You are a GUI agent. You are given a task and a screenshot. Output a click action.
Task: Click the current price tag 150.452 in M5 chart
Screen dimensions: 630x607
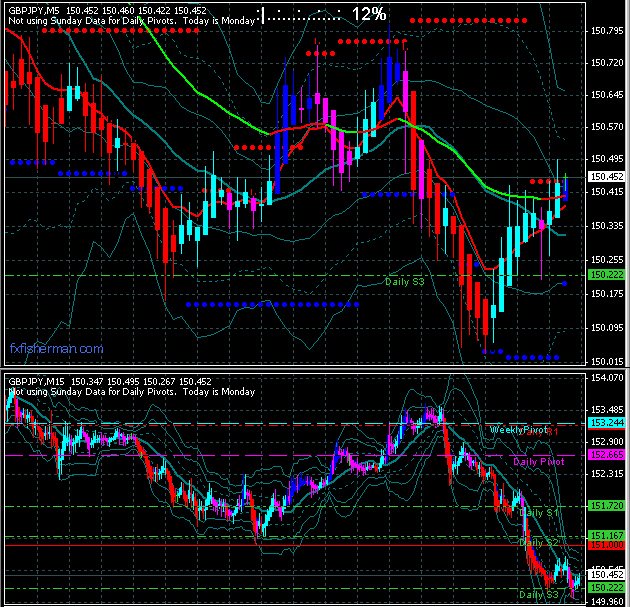coord(607,177)
